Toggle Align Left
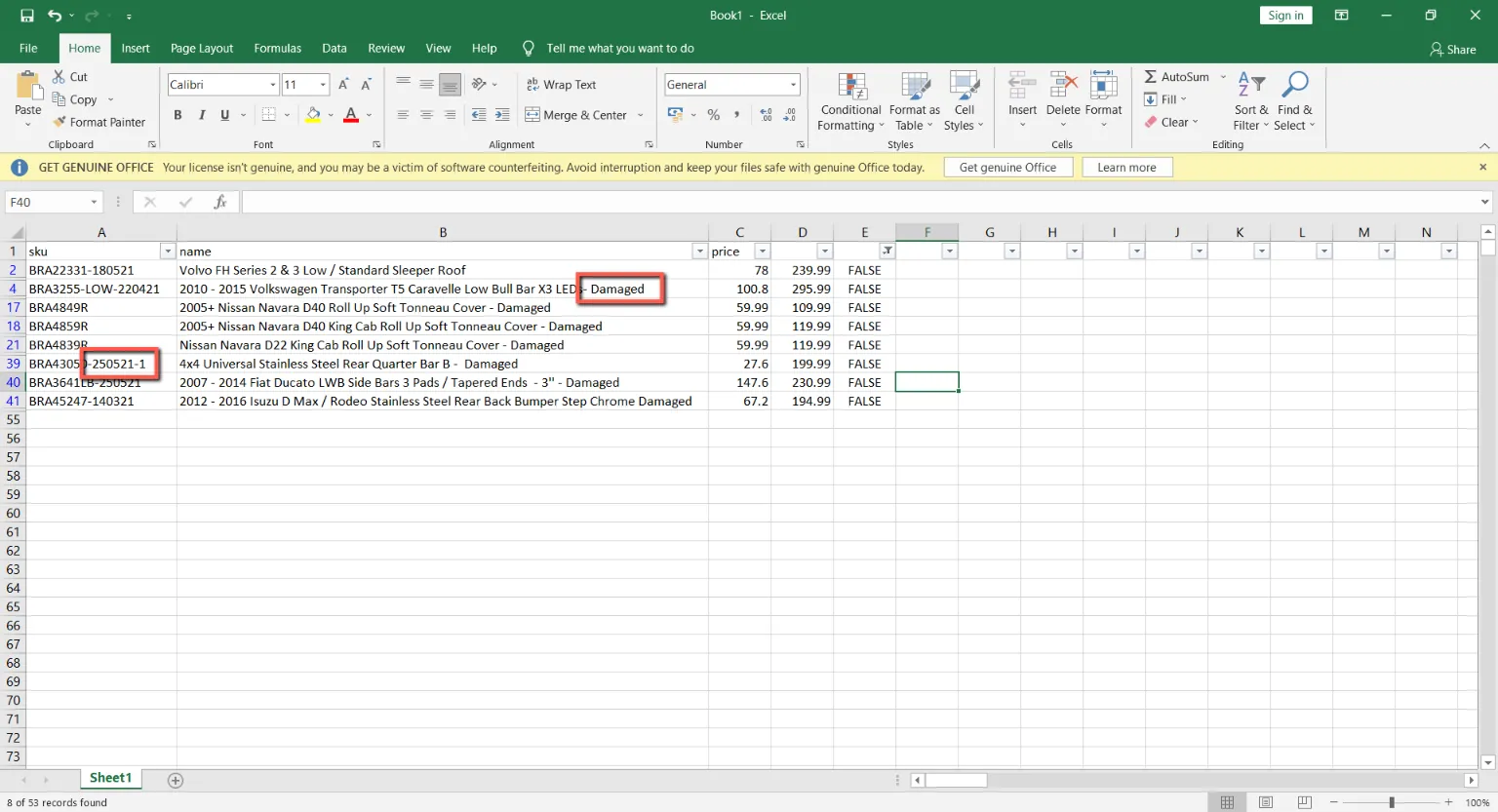Viewport: 1498px width, 812px height. pyautogui.click(x=403, y=115)
